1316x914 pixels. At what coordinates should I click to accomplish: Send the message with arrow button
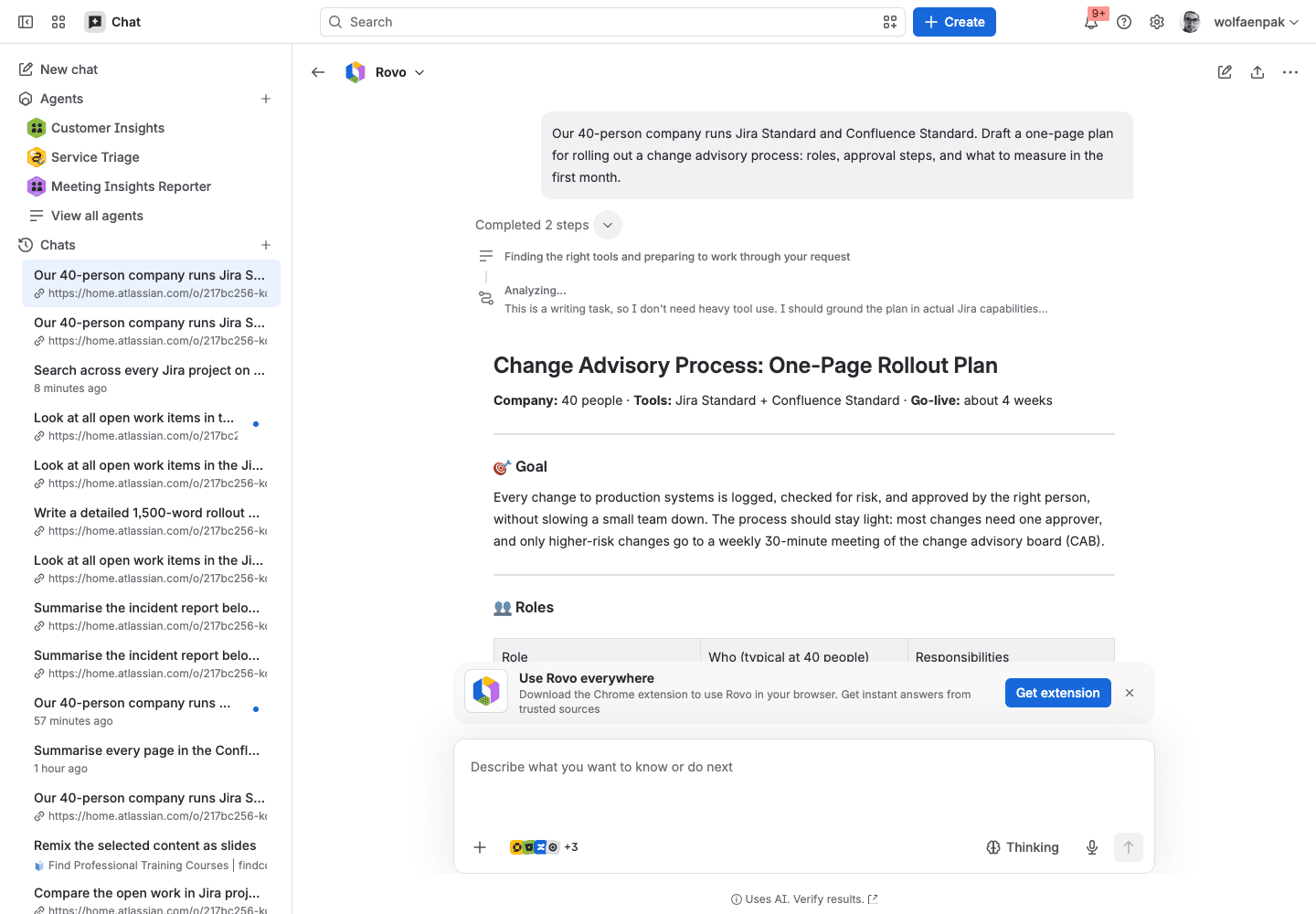point(1129,847)
